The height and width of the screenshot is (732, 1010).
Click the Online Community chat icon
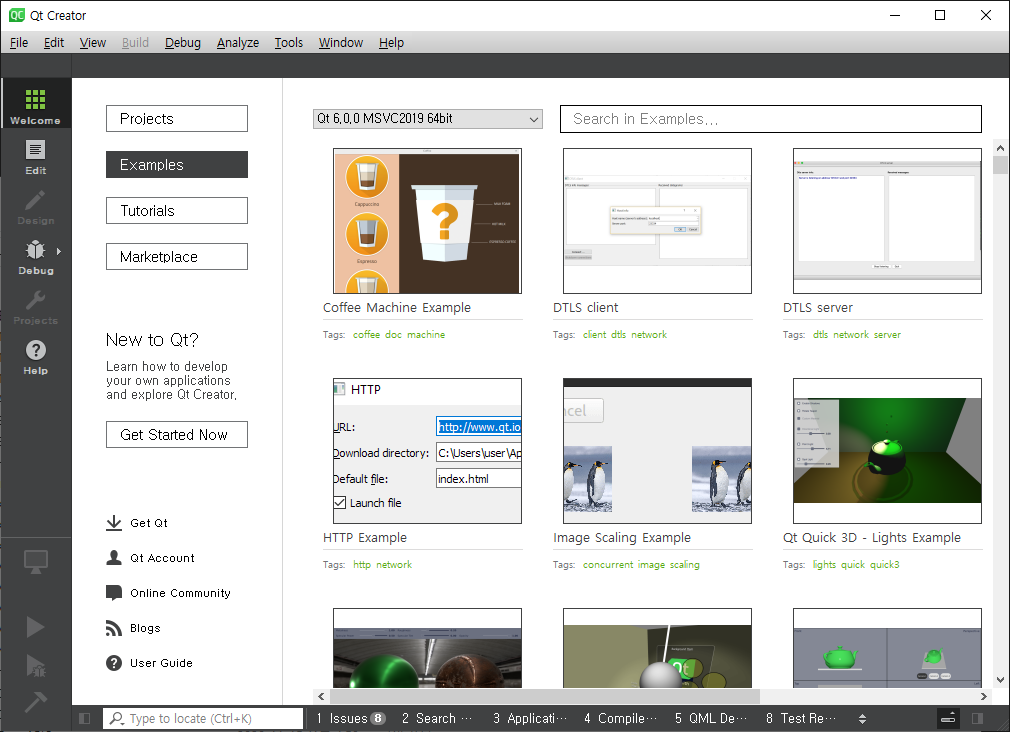[x=114, y=593]
